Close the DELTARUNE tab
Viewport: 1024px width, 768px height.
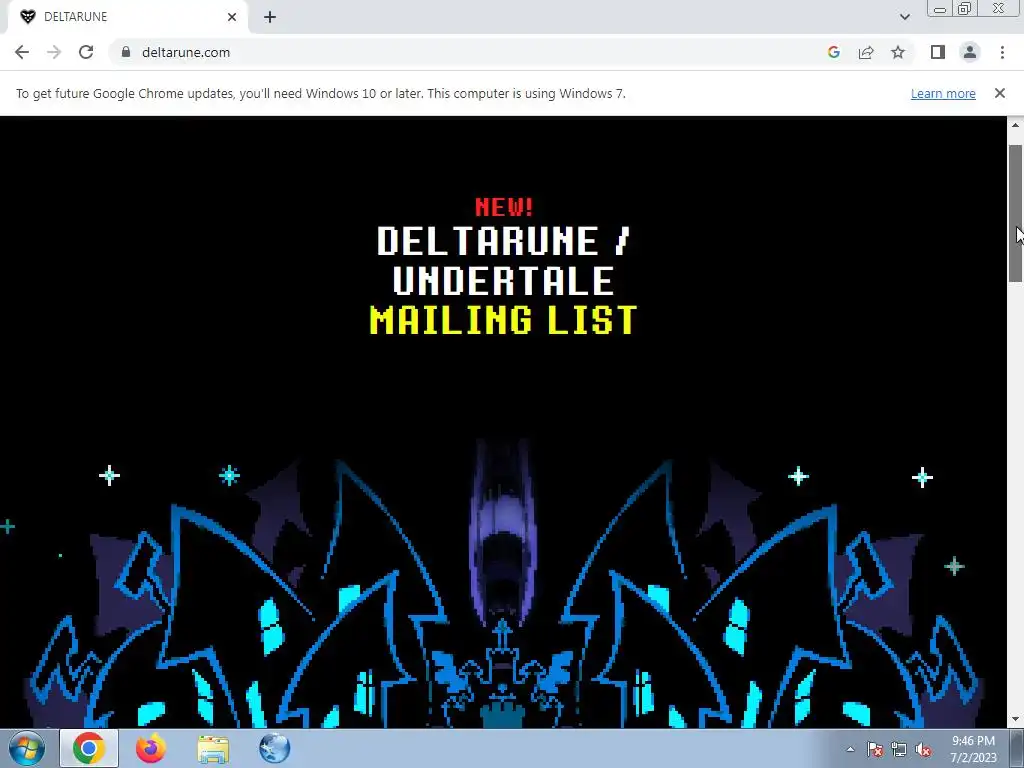[232, 17]
